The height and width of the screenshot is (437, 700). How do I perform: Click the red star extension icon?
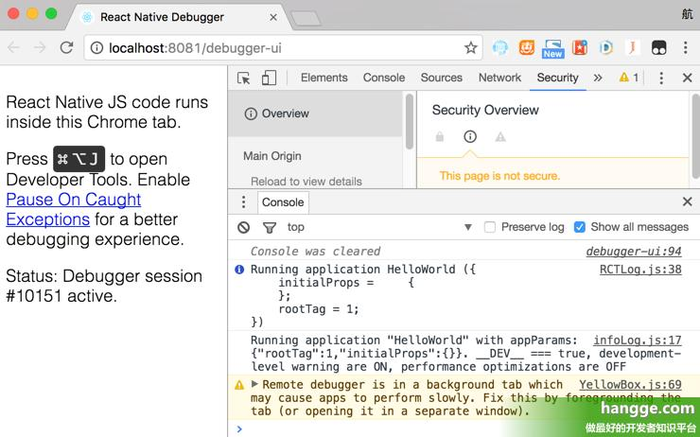point(579,48)
